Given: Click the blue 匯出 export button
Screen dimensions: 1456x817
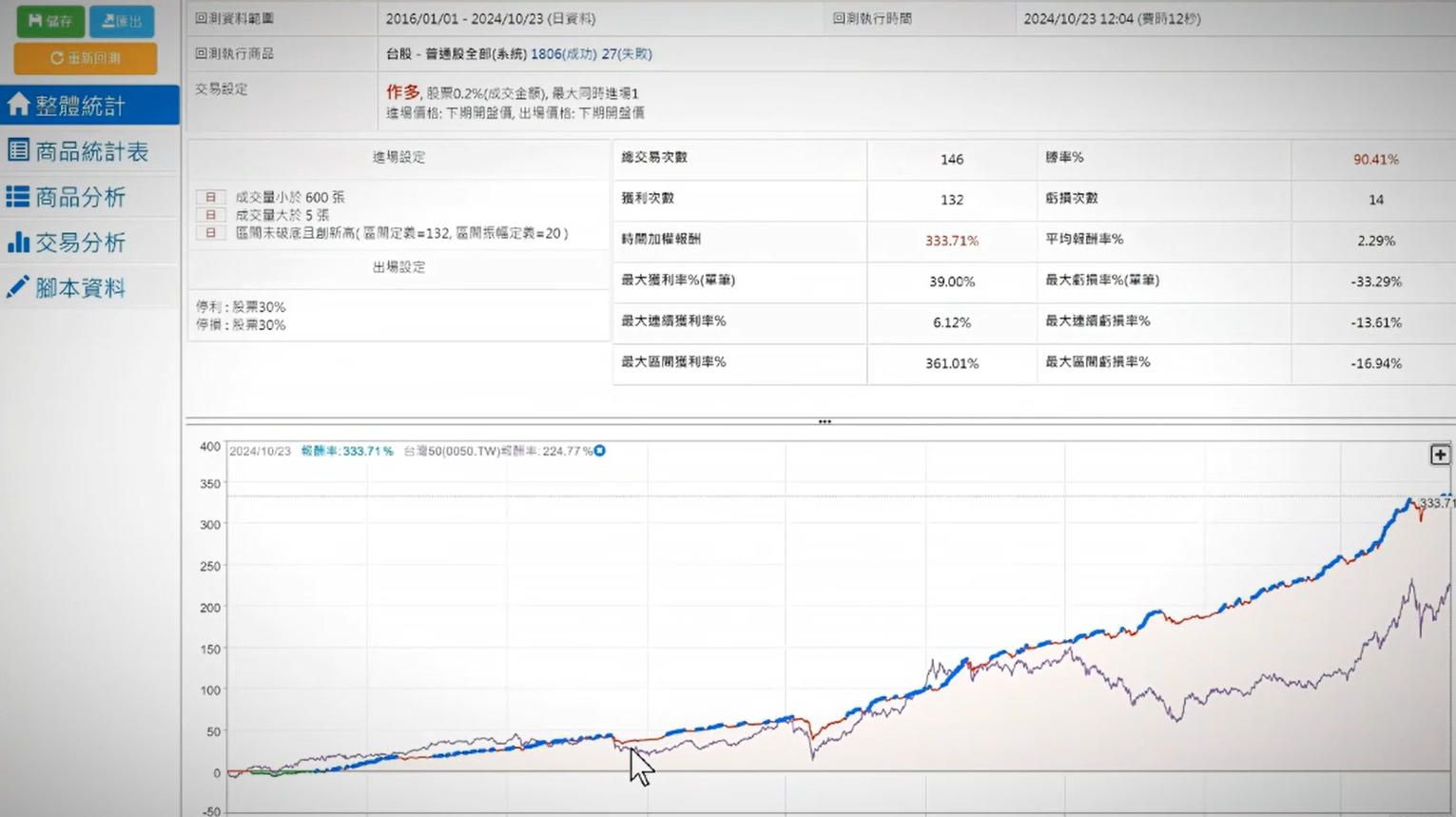Looking at the screenshot, I should pos(122,21).
